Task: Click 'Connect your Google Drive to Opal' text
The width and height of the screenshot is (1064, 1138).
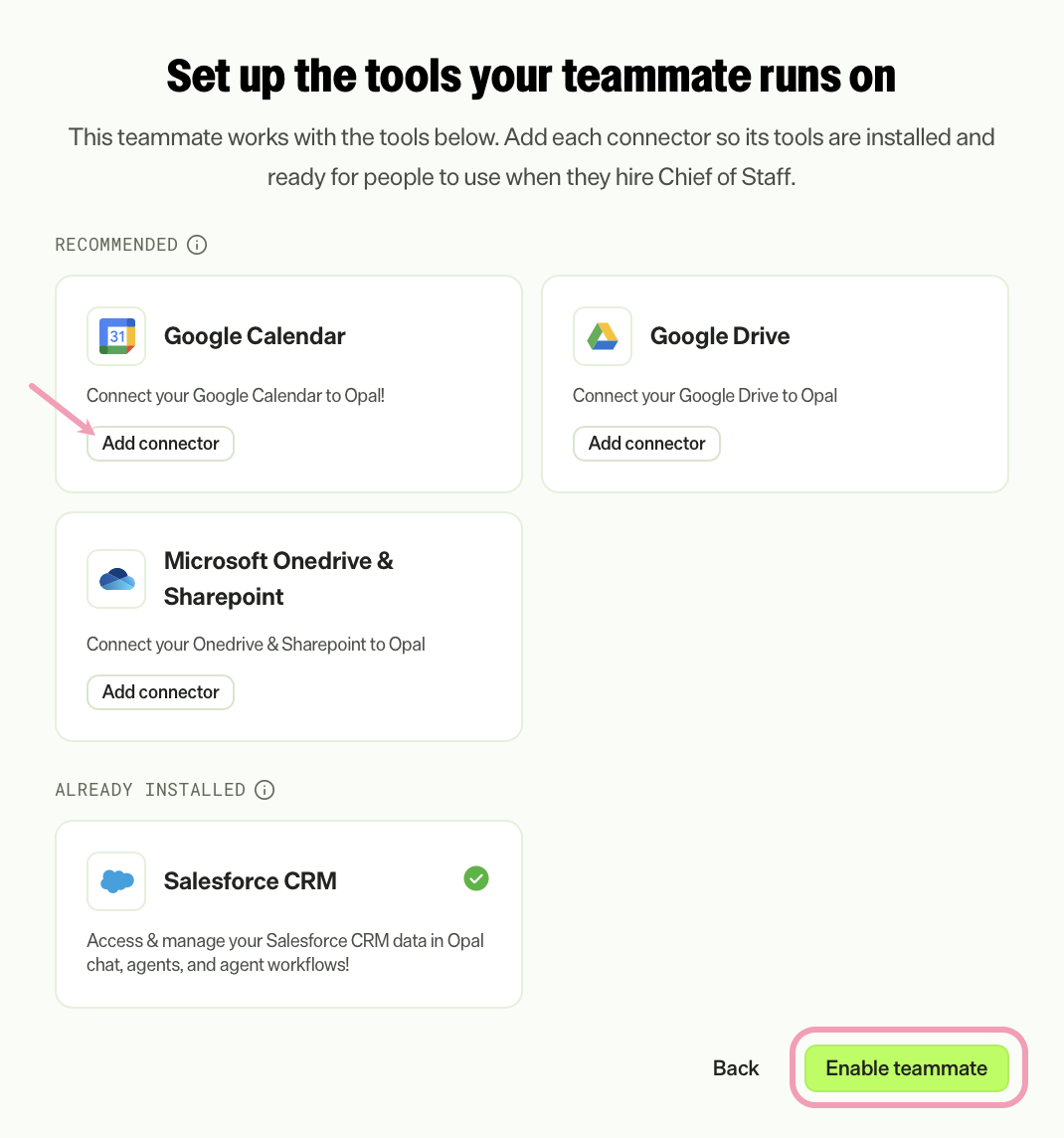Action: click(x=705, y=396)
